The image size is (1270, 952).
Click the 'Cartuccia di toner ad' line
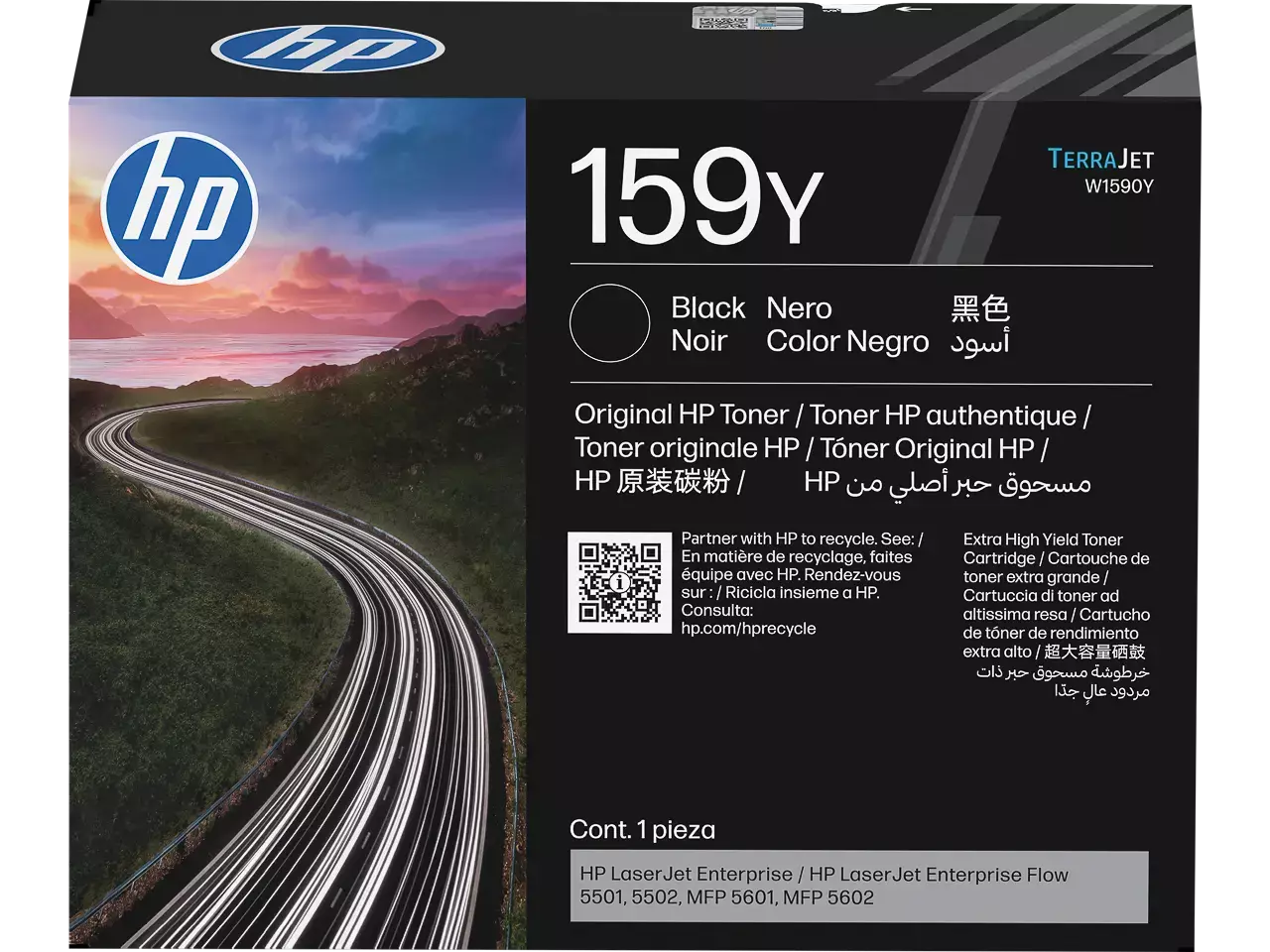[1041, 596]
